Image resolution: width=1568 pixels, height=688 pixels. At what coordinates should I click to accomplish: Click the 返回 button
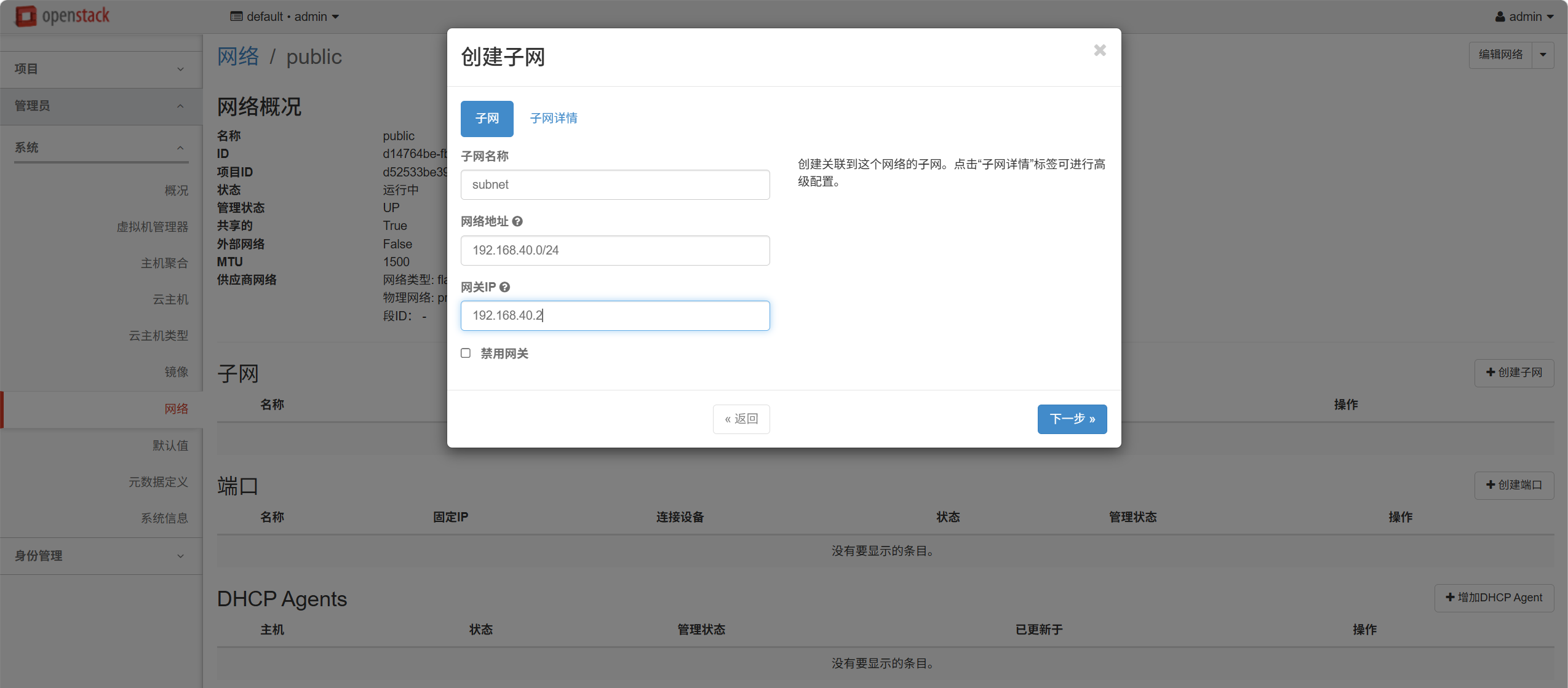click(741, 419)
